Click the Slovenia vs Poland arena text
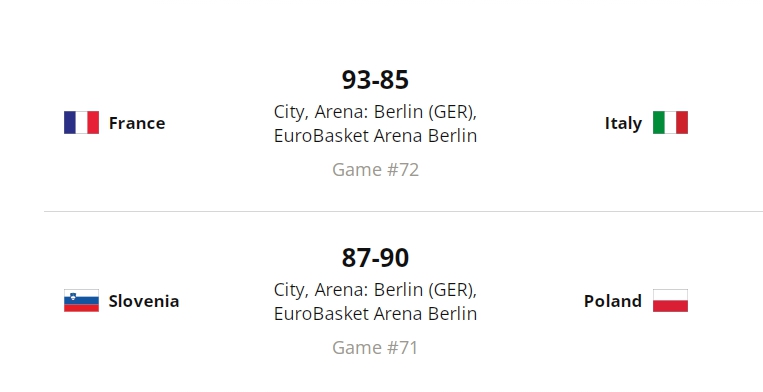The height and width of the screenshot is (392, 763). click(x=375, y=302)
